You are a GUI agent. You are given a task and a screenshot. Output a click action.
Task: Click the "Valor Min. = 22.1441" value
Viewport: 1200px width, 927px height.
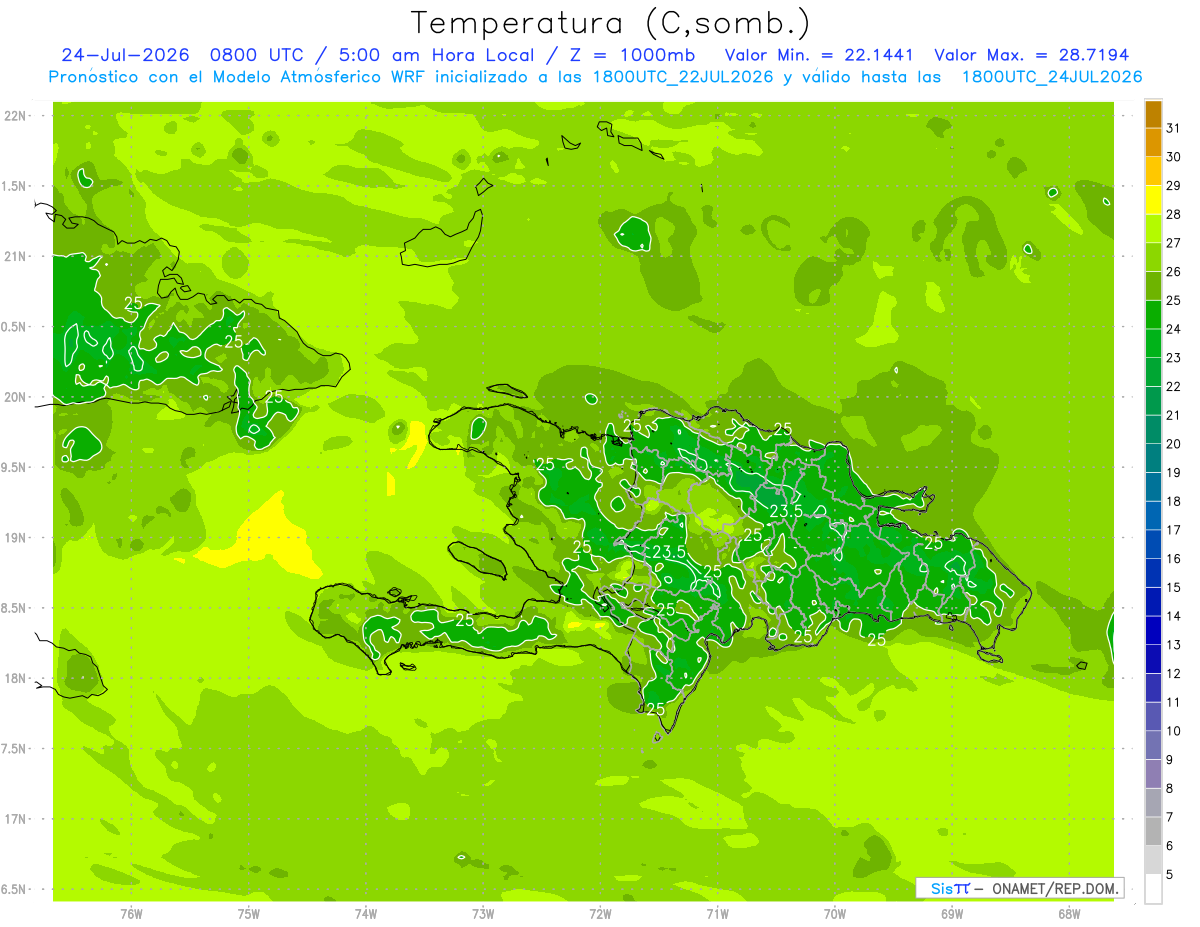coord(819,55)
